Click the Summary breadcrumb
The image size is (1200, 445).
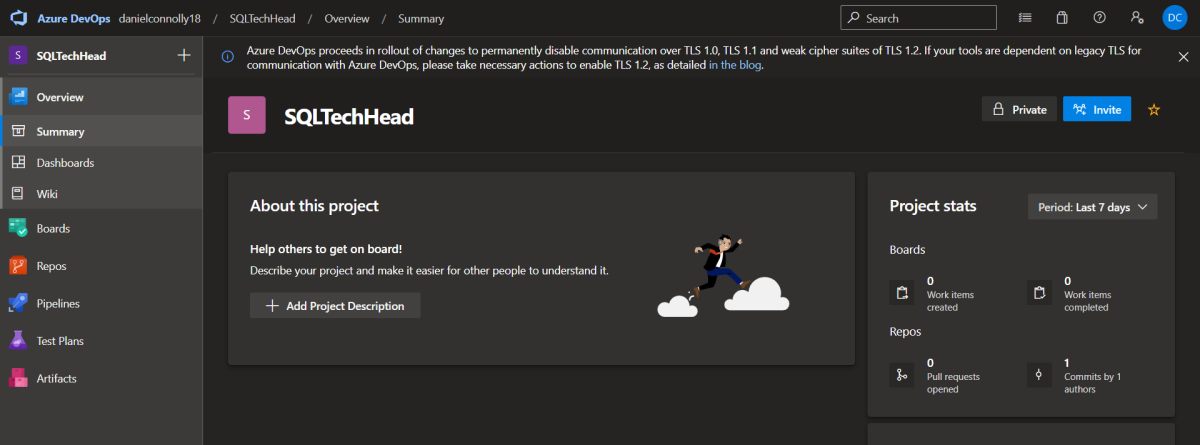[x=421, y=18]
